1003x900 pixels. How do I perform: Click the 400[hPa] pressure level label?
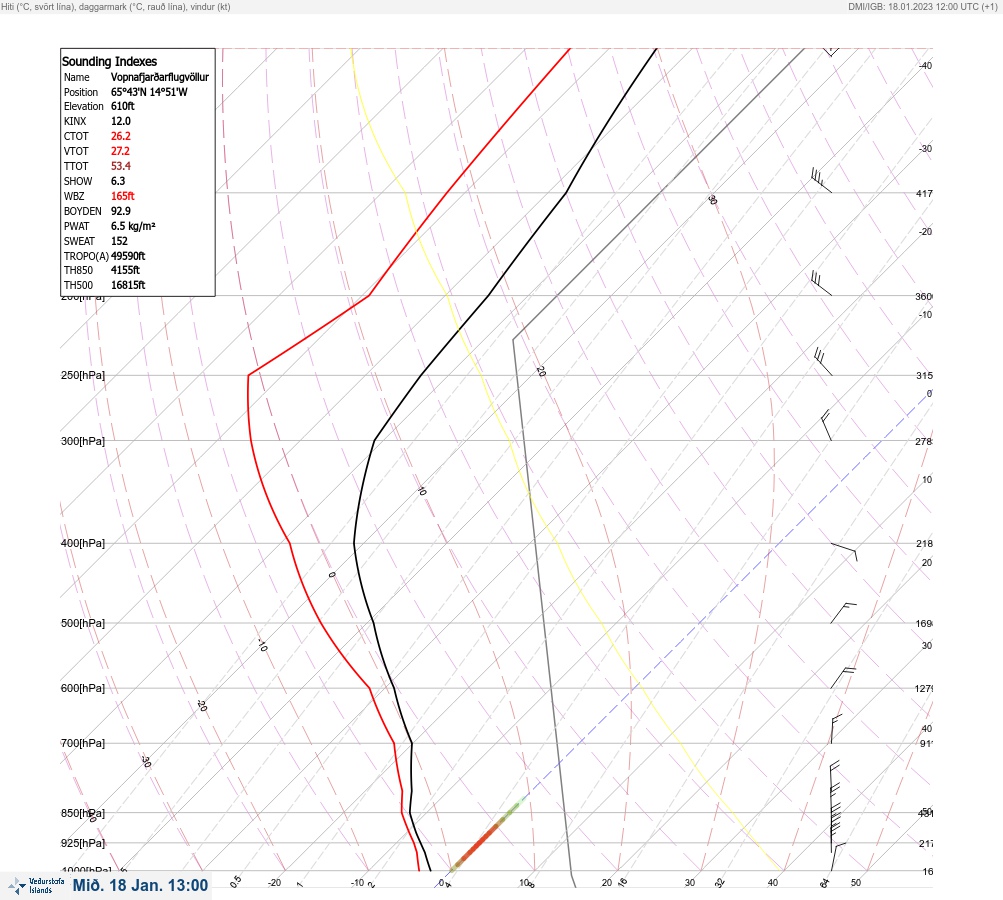(x=83, y=543)
